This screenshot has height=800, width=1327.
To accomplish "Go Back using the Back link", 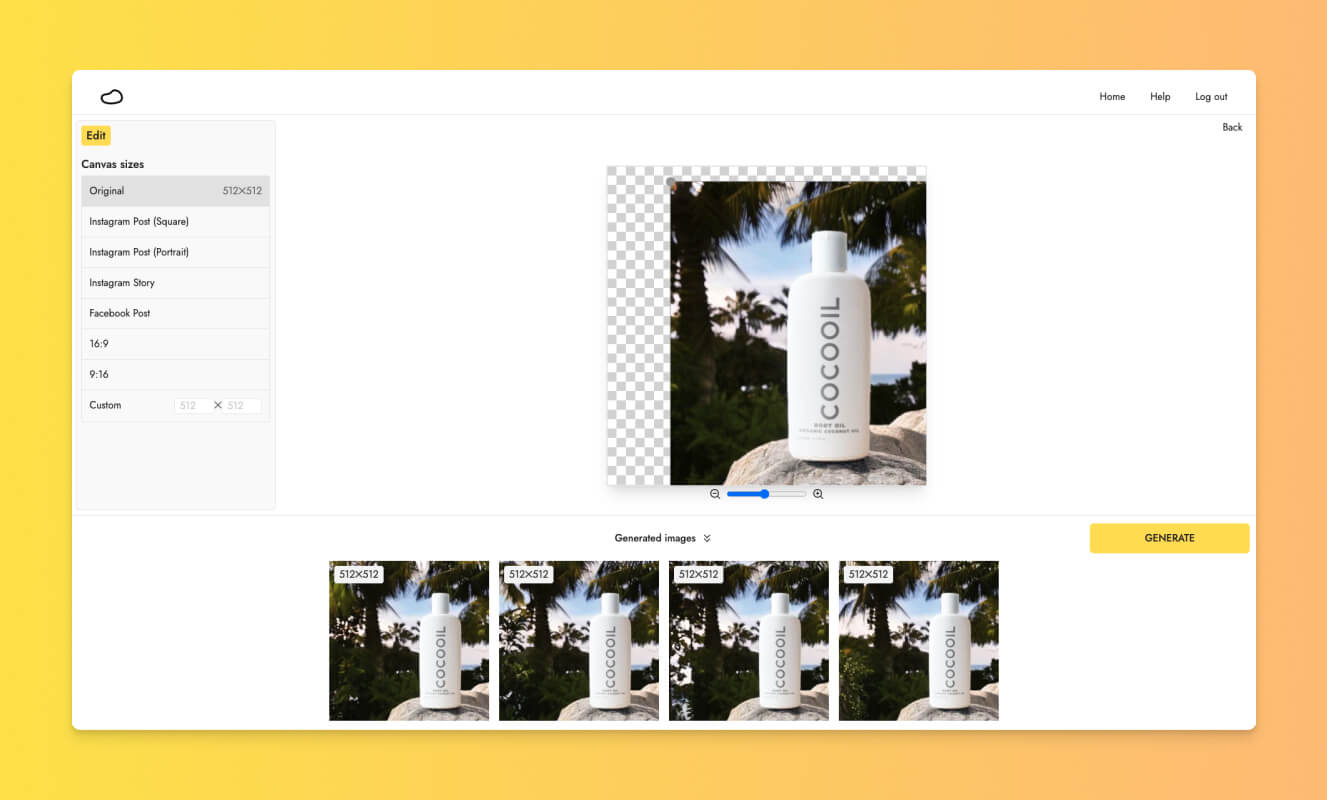I will 1232,127.
